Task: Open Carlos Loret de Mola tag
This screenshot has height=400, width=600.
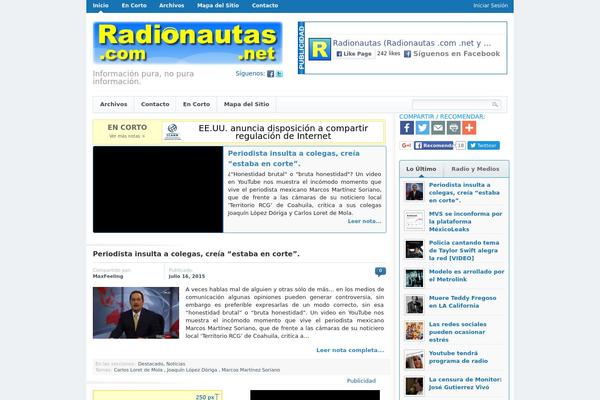Action: tap(138, 370)
